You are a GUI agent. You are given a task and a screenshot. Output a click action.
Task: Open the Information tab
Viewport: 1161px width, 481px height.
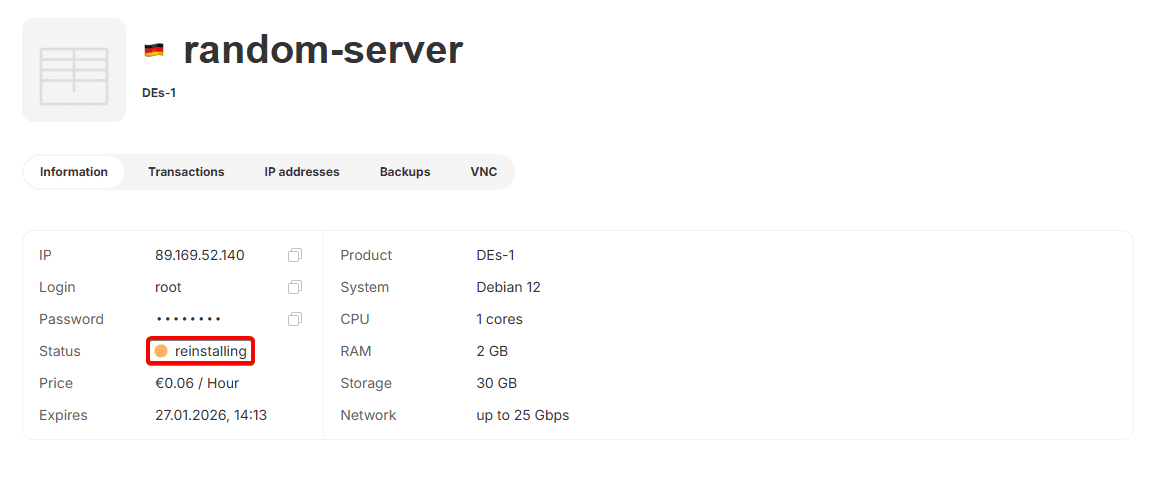click(x=74, y=172)
